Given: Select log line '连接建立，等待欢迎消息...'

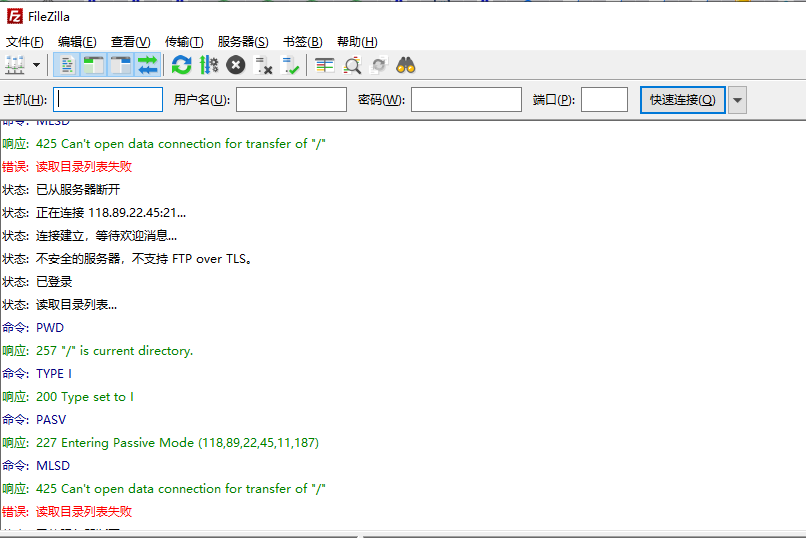Looking at the screenshot, I should (106, 236).
